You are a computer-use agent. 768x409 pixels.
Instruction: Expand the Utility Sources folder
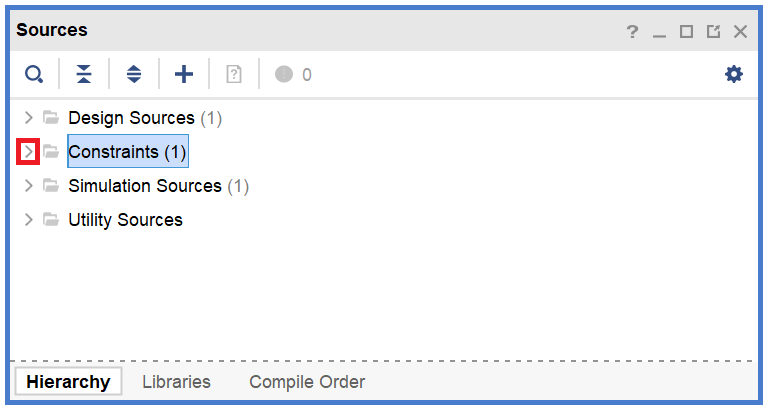29,220
